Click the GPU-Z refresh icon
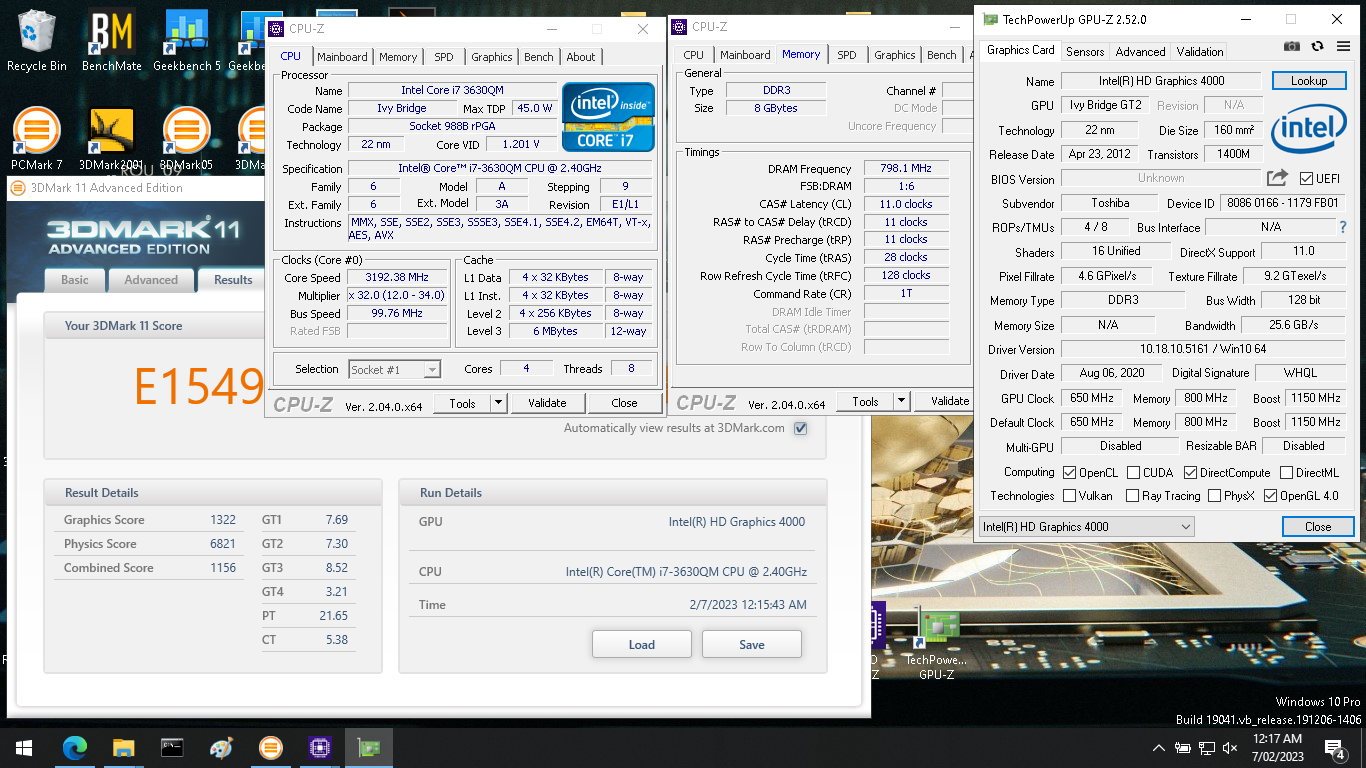The width and height of the screenshot is (1366, 768). tap(1317, 46)
